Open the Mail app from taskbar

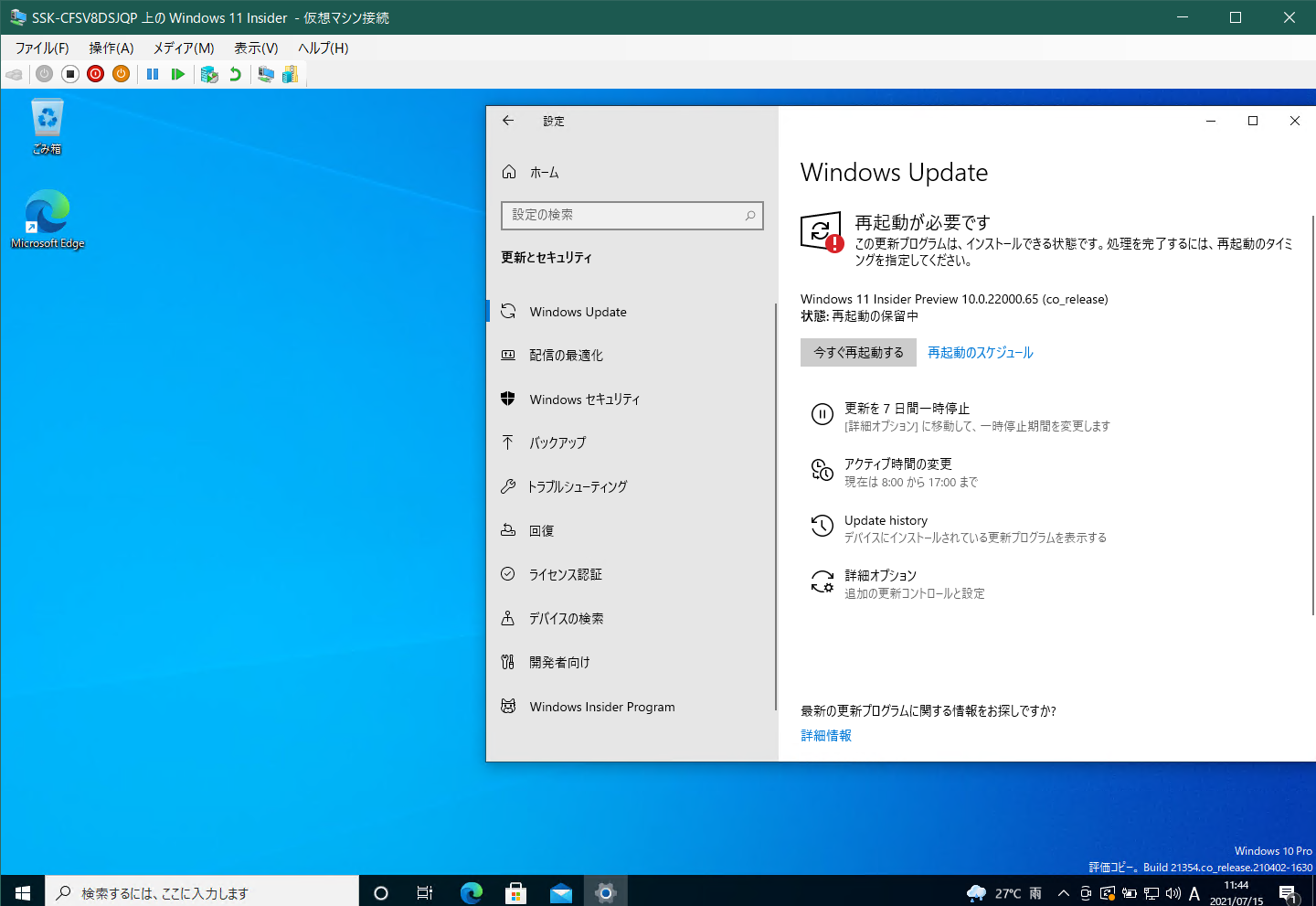560,893
